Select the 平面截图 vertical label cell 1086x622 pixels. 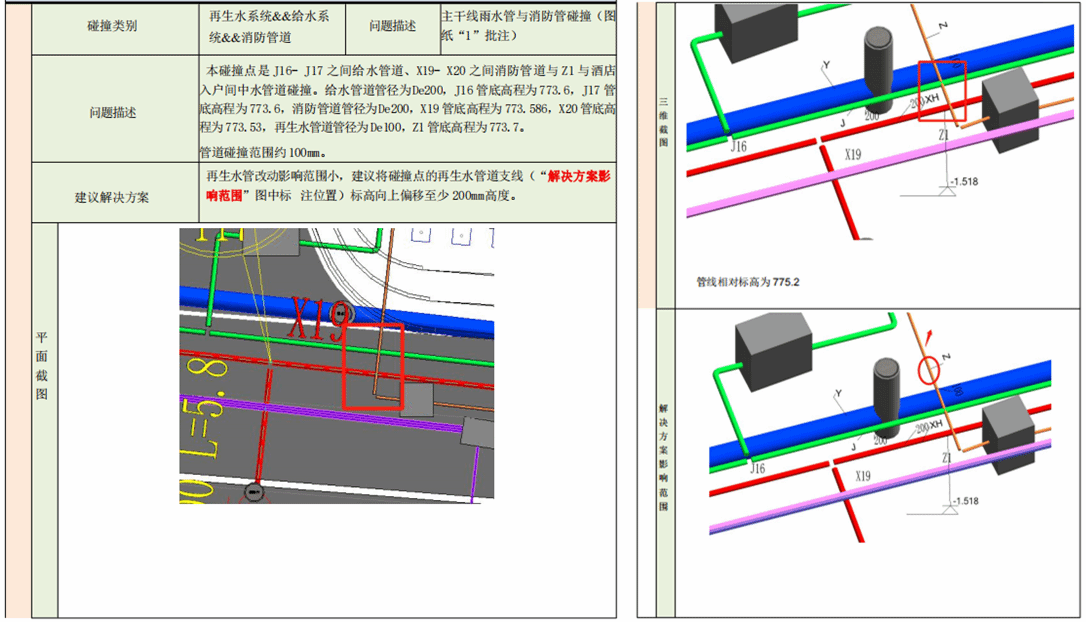pos(44,365)
